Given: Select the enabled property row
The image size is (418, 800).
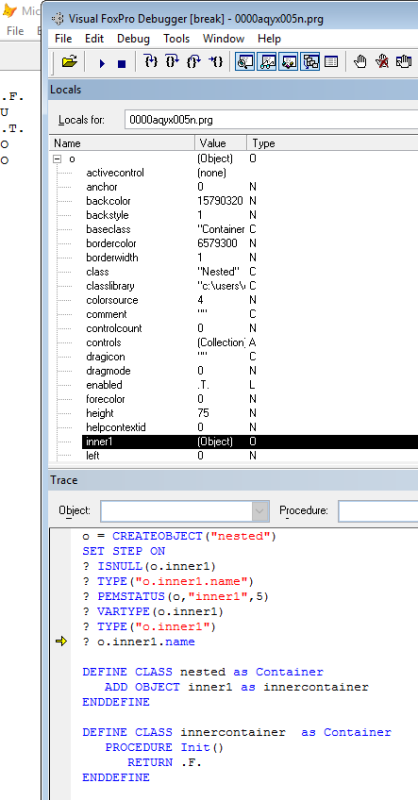Looking at the screenshot, I should (250, 385).
